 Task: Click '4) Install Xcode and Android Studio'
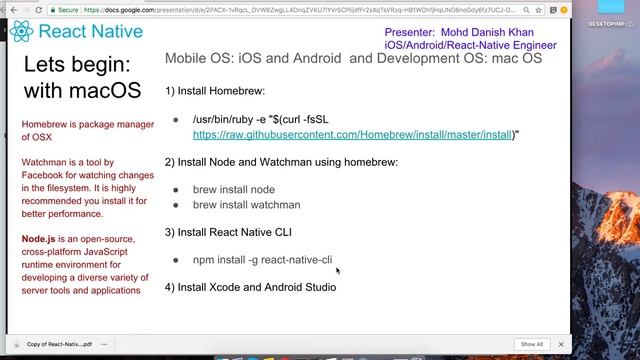[251, 287]
